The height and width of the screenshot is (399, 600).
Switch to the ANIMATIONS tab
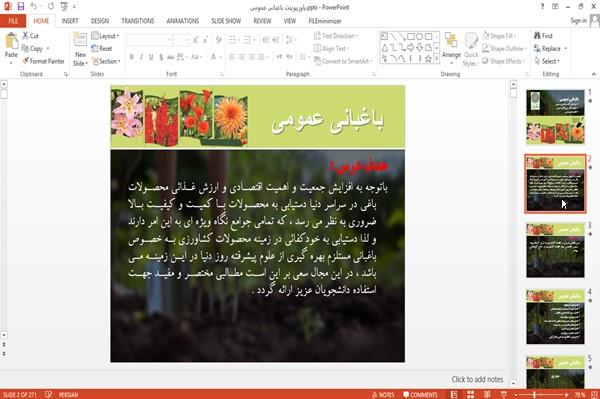click(x=183, y=21)
